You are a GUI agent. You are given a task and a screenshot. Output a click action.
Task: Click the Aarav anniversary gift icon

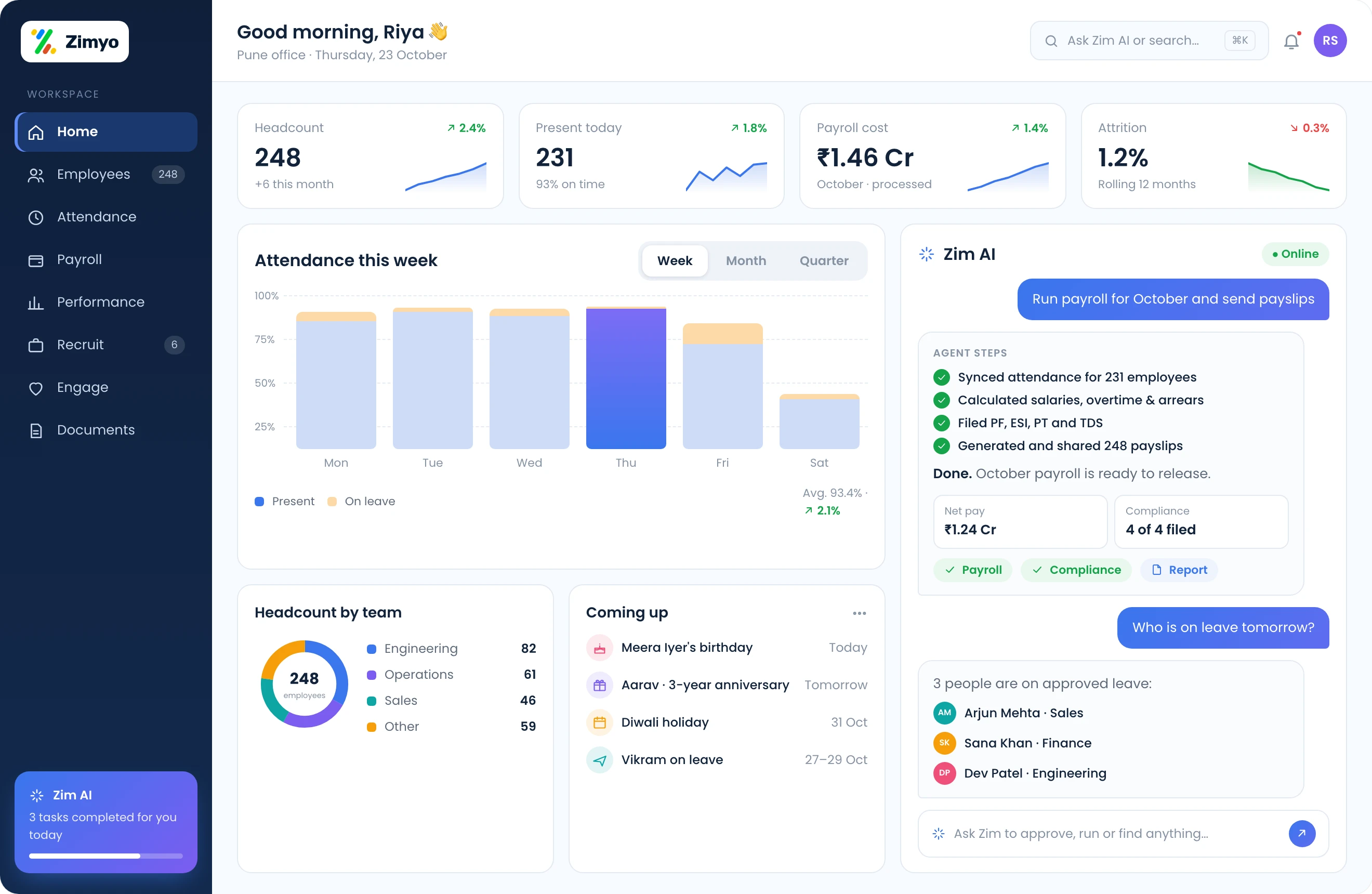(x=600, y=686)
